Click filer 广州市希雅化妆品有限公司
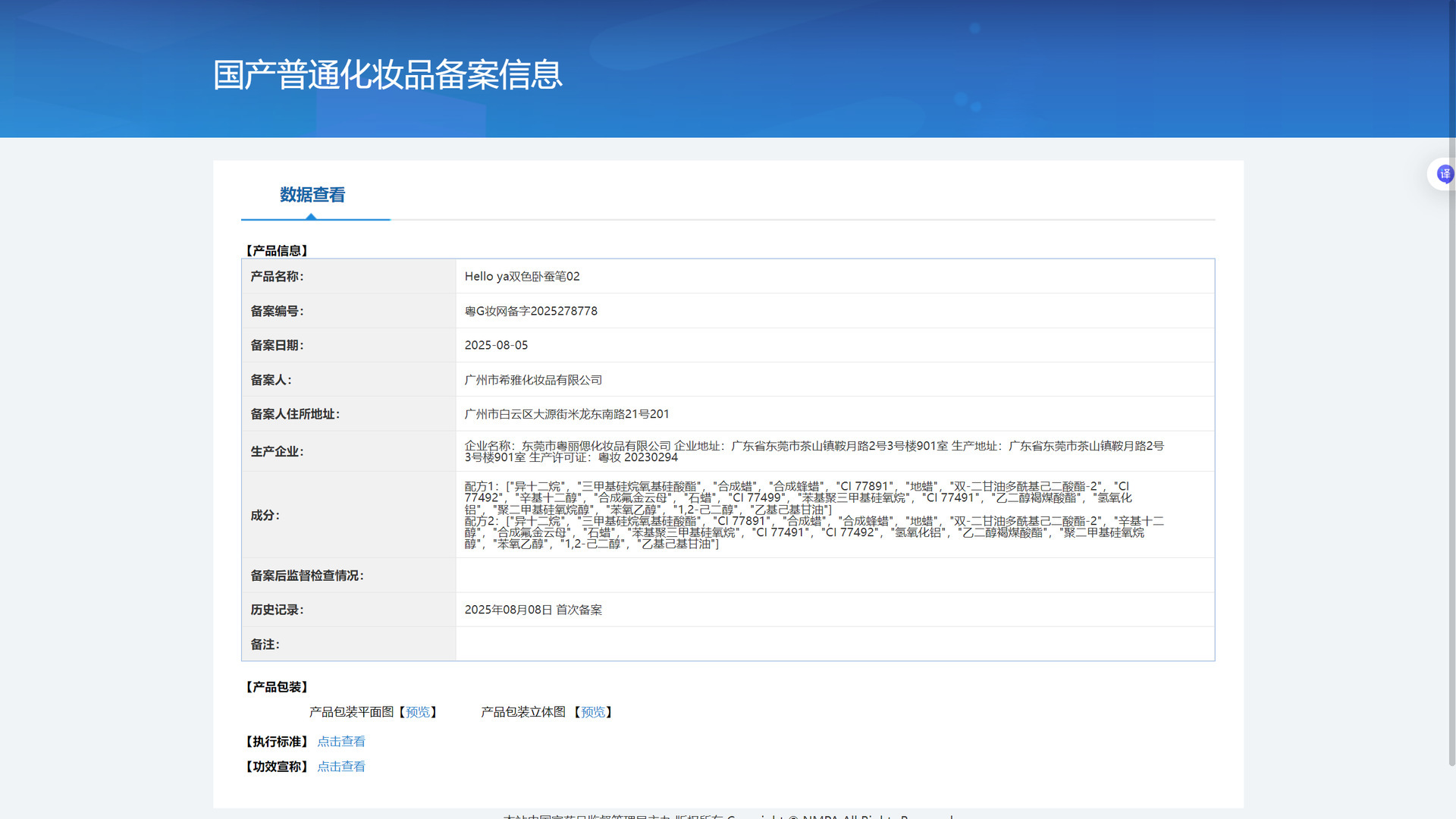Image resolution: width=1456 pixels, height=819 pixels. point(533,380)
